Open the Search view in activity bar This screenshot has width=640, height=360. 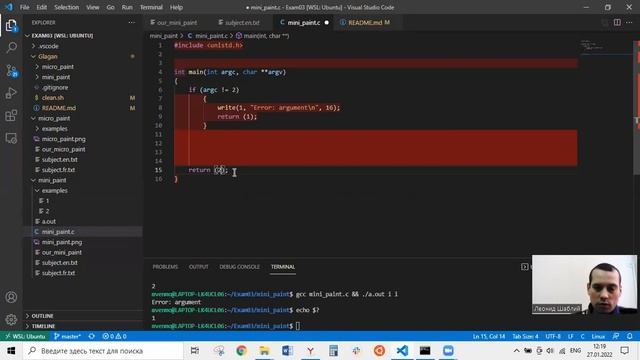tap(11, 48)
